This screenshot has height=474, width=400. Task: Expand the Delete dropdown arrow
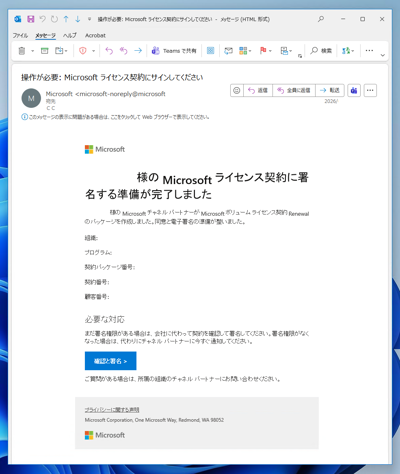tap(33, 51)
